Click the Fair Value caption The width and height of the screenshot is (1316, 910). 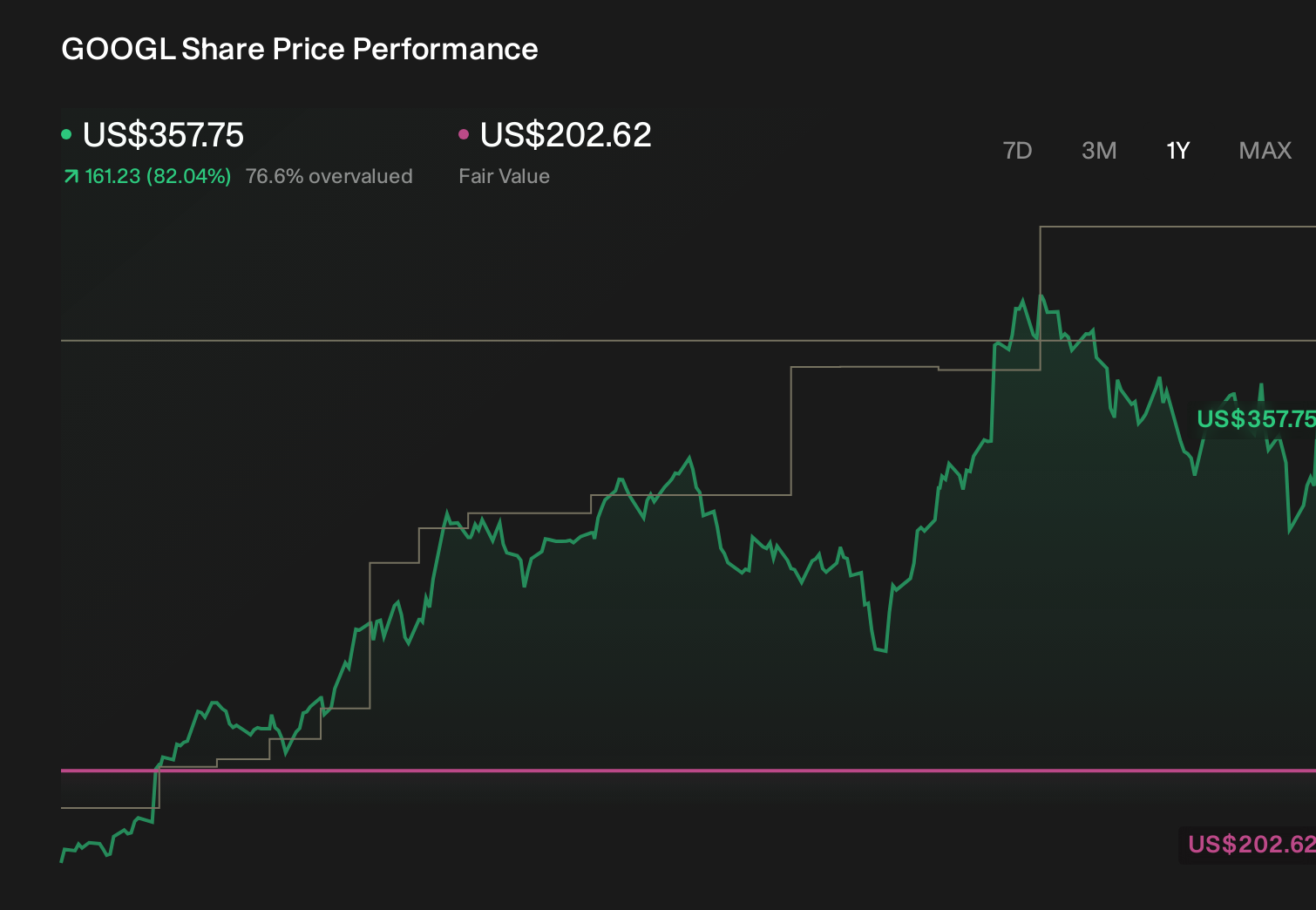pos(504,176)
